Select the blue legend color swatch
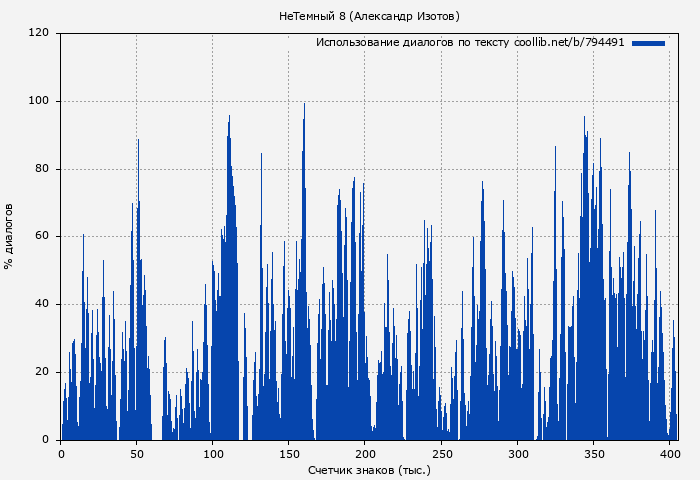 [648, 43]
